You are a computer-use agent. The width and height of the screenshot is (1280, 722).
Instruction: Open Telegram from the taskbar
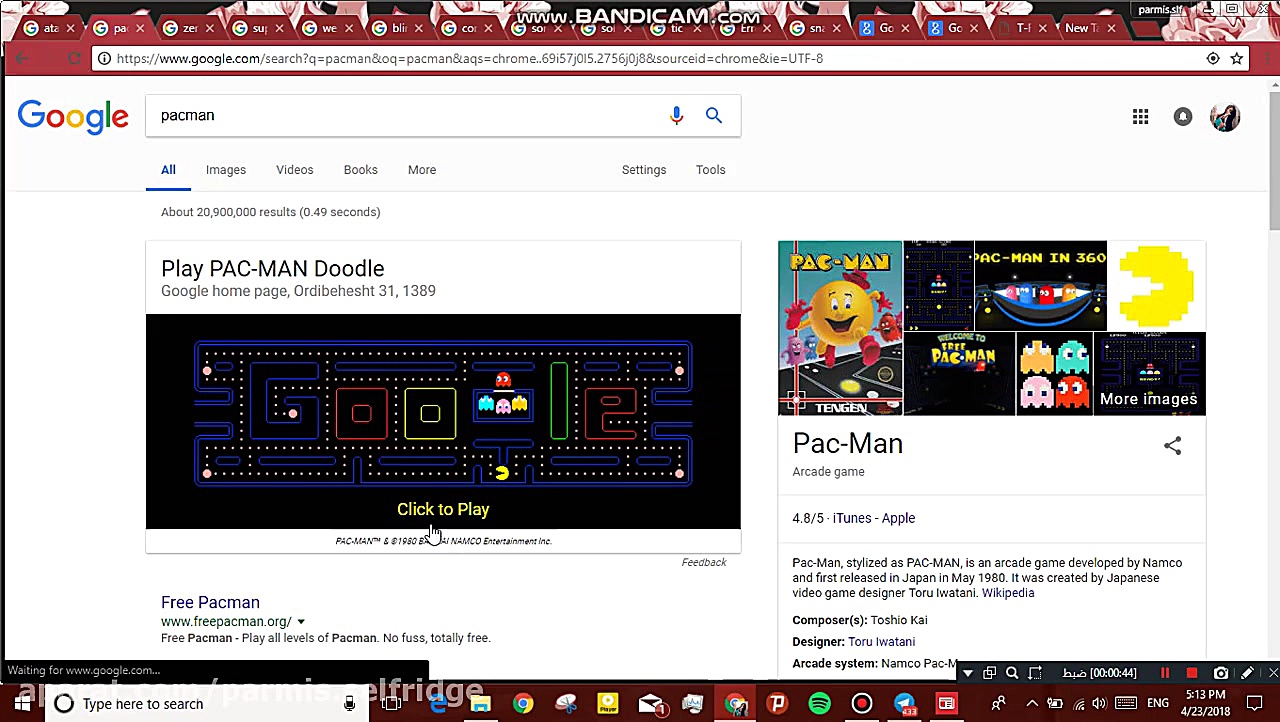click(905, 704)
